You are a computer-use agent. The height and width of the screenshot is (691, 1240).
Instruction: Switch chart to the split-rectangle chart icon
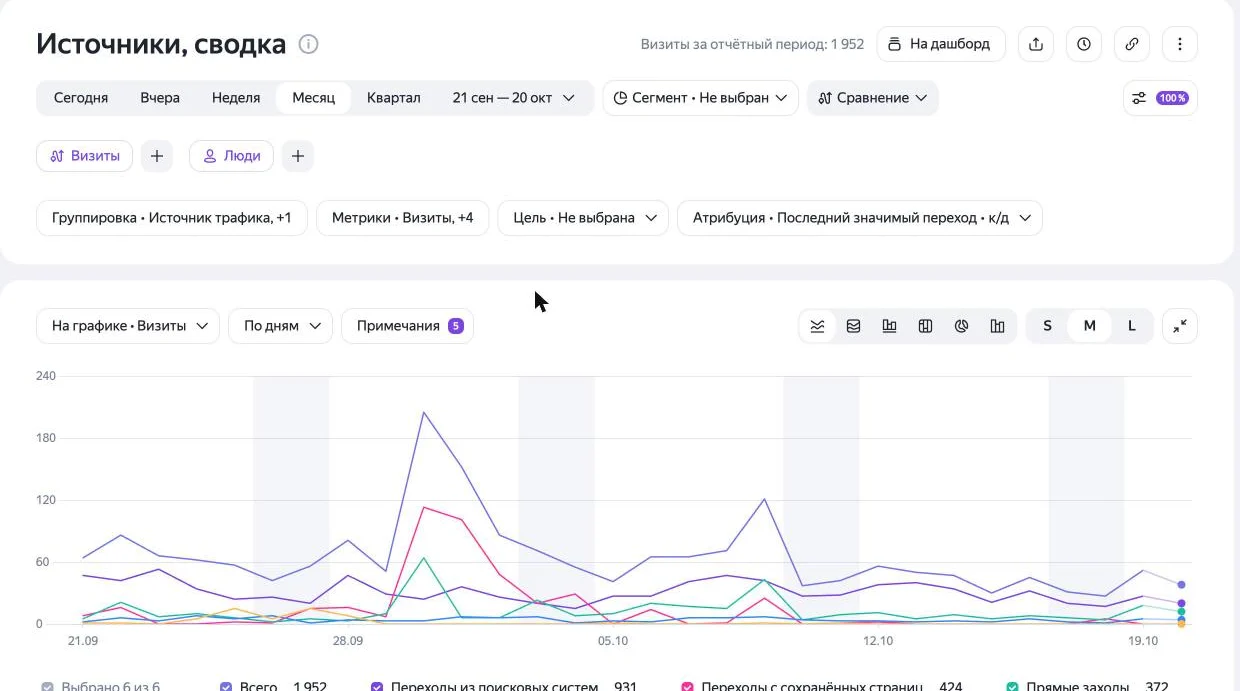925,326
